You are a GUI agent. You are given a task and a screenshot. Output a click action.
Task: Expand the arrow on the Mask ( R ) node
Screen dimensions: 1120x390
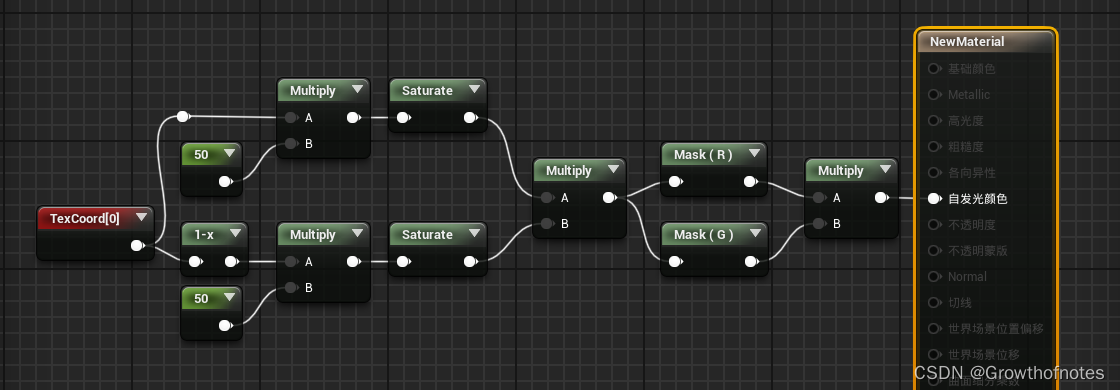753,154
